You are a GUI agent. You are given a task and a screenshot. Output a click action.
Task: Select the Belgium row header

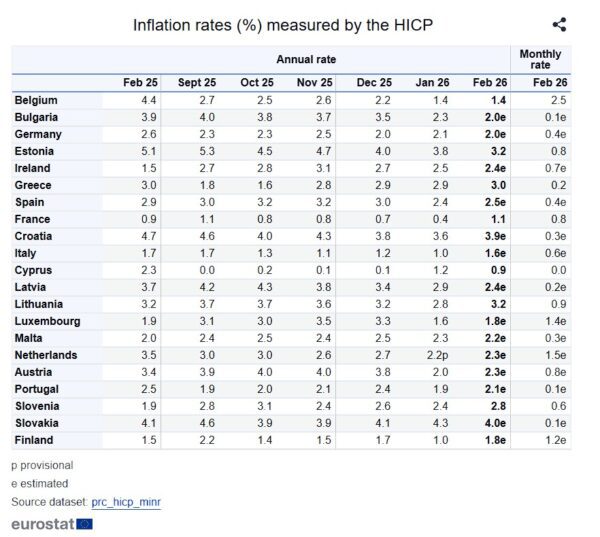(37, 100)
